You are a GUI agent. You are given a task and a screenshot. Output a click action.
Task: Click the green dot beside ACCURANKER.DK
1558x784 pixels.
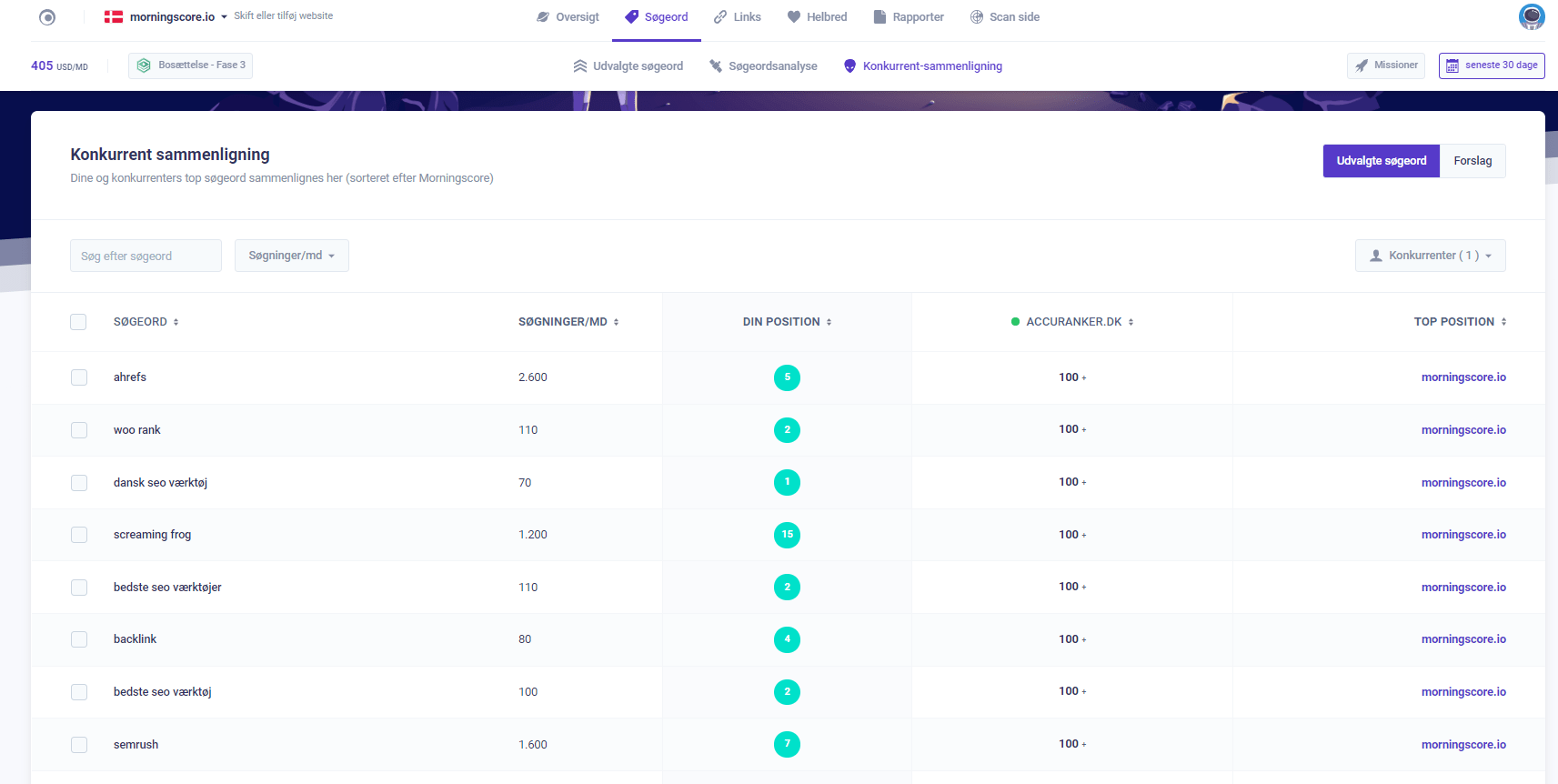pyautogui.click(x=1015, y=322)
